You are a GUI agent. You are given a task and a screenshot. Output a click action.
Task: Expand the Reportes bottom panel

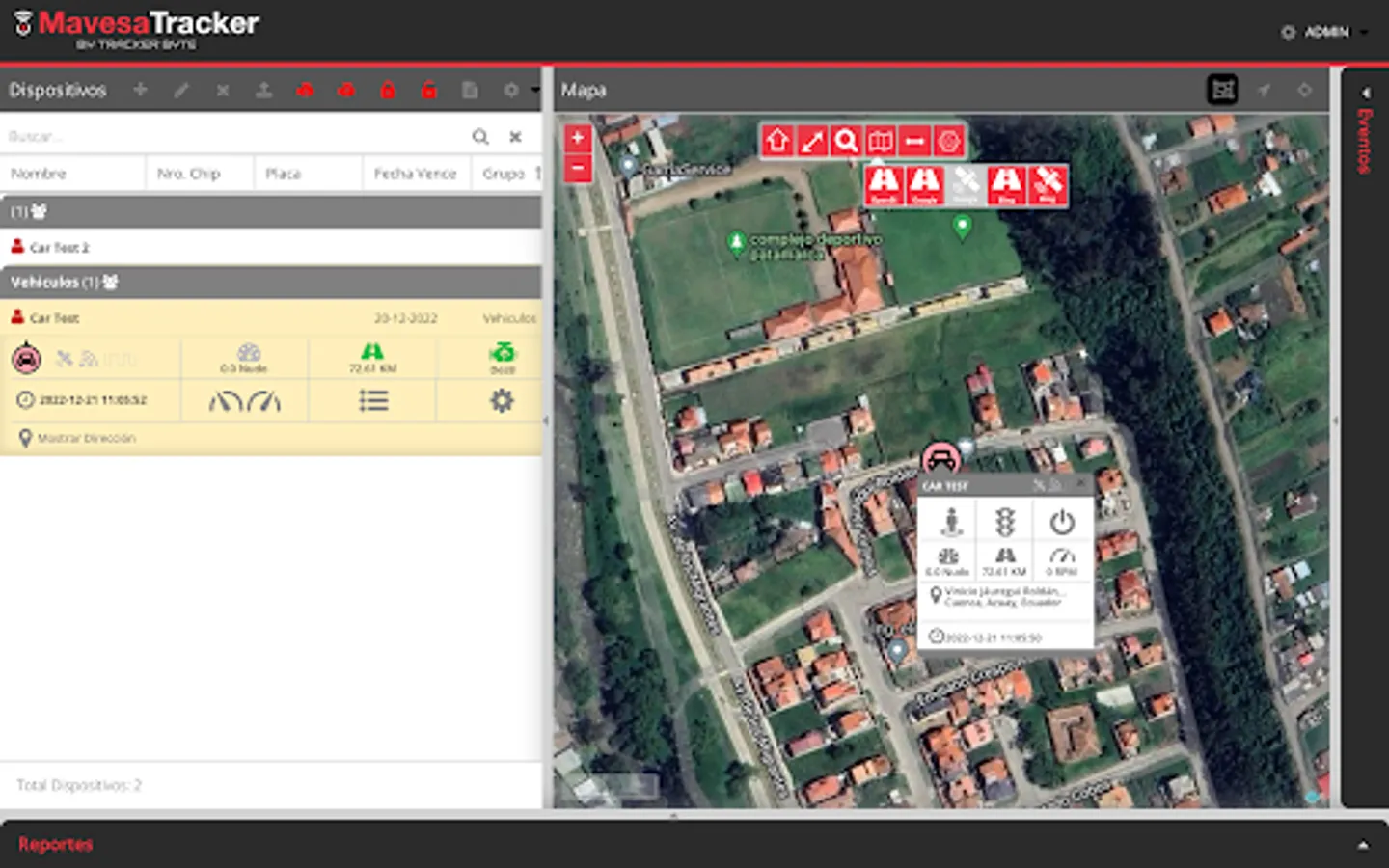coord(1362,845)
